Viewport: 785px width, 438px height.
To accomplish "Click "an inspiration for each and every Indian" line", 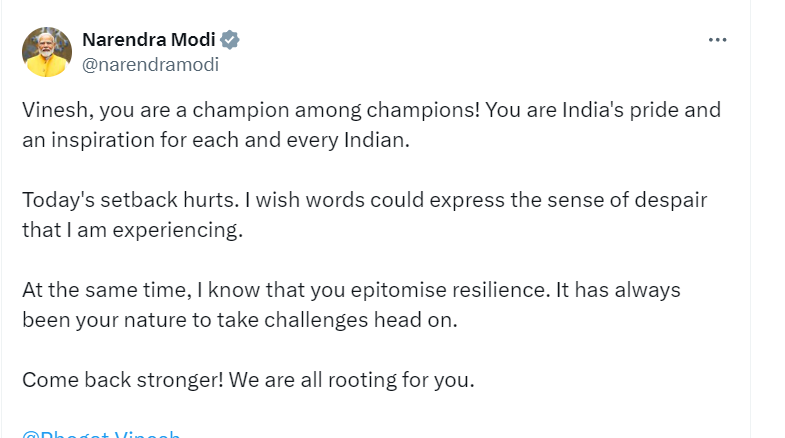I will pyautogui.click(x=216, y=140).
